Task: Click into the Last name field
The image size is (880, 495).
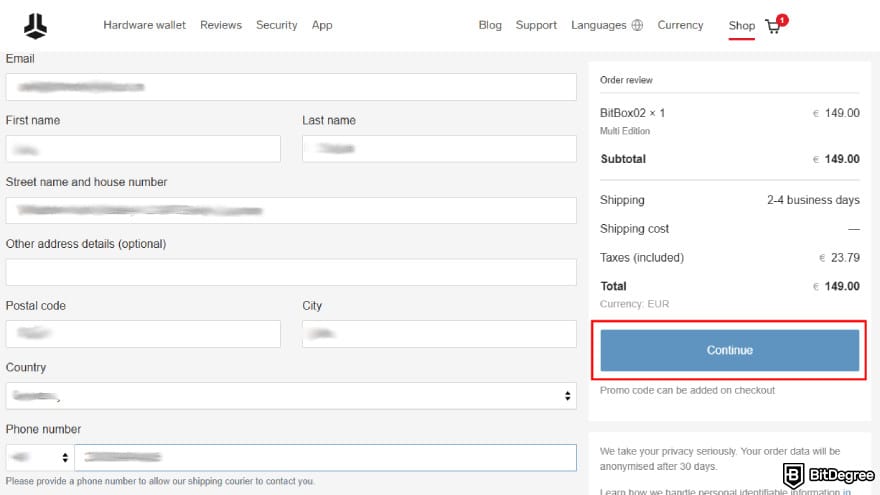Action: (439, 149)
